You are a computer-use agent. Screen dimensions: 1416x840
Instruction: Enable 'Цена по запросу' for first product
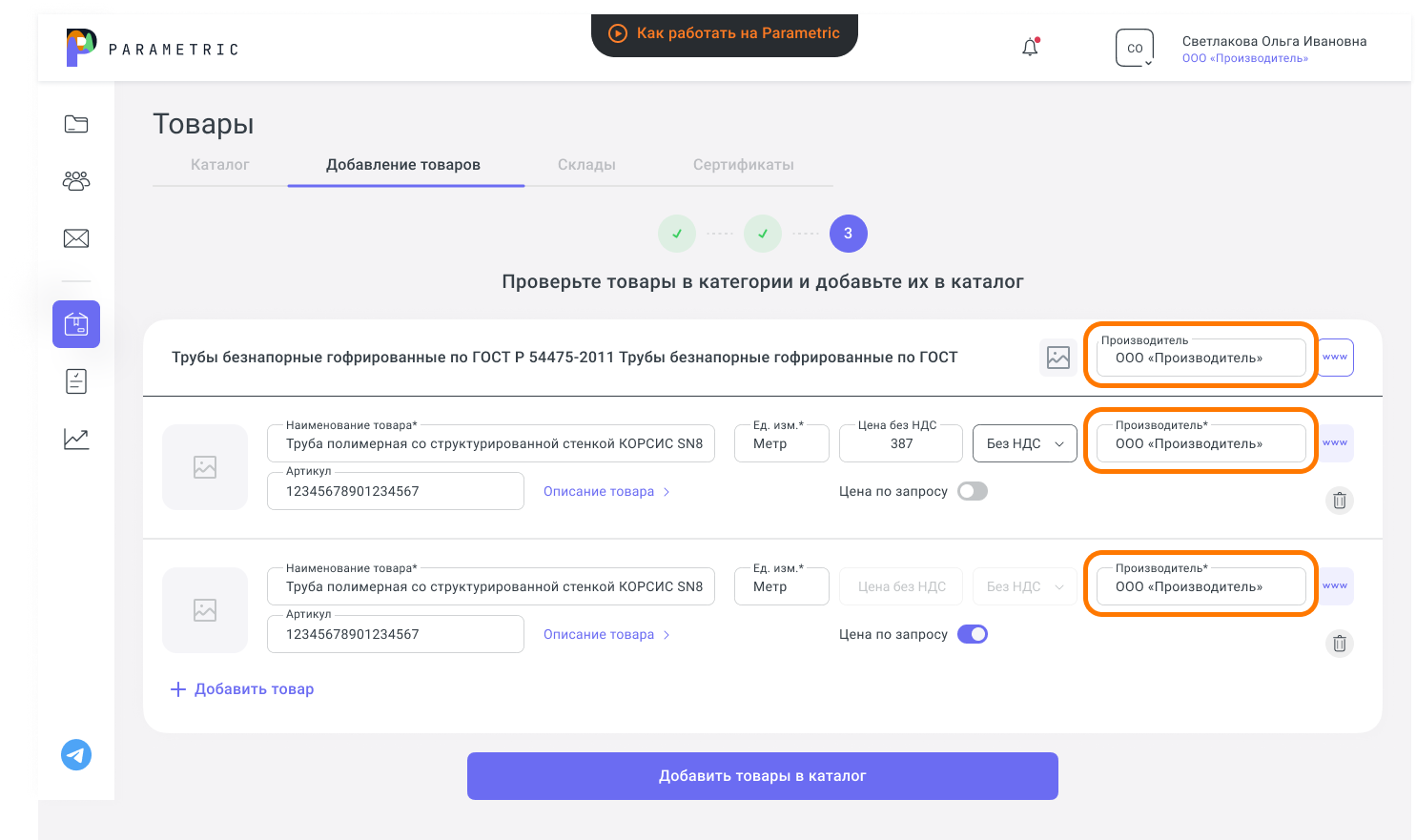pos(973,491)
